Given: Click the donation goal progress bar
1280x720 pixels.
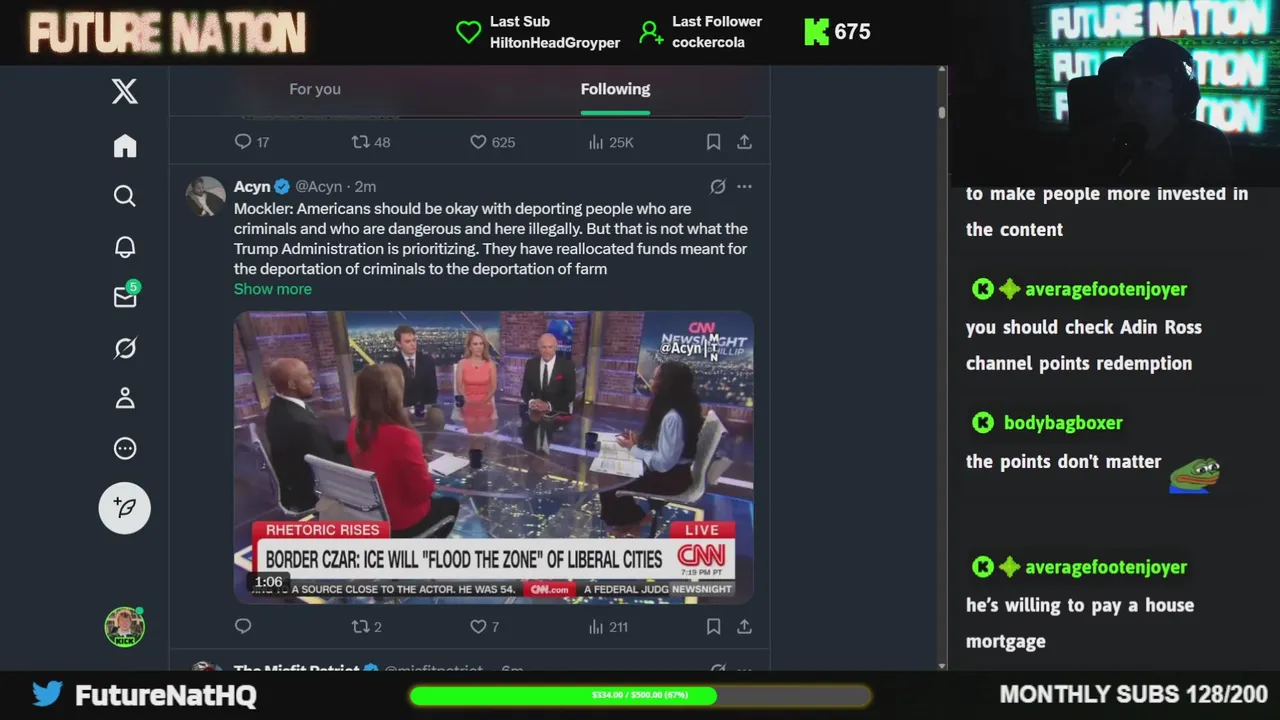Looking at the screenshot, I should click(x=640, y=695).
